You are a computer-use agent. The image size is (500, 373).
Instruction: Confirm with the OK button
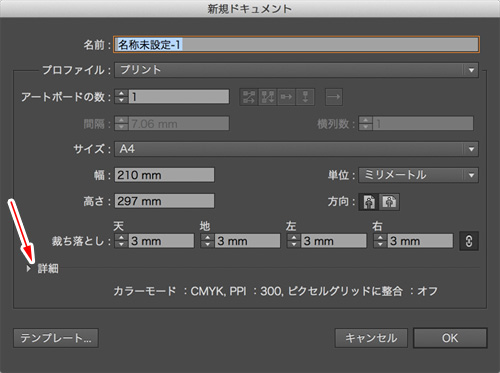pos(450,338)
